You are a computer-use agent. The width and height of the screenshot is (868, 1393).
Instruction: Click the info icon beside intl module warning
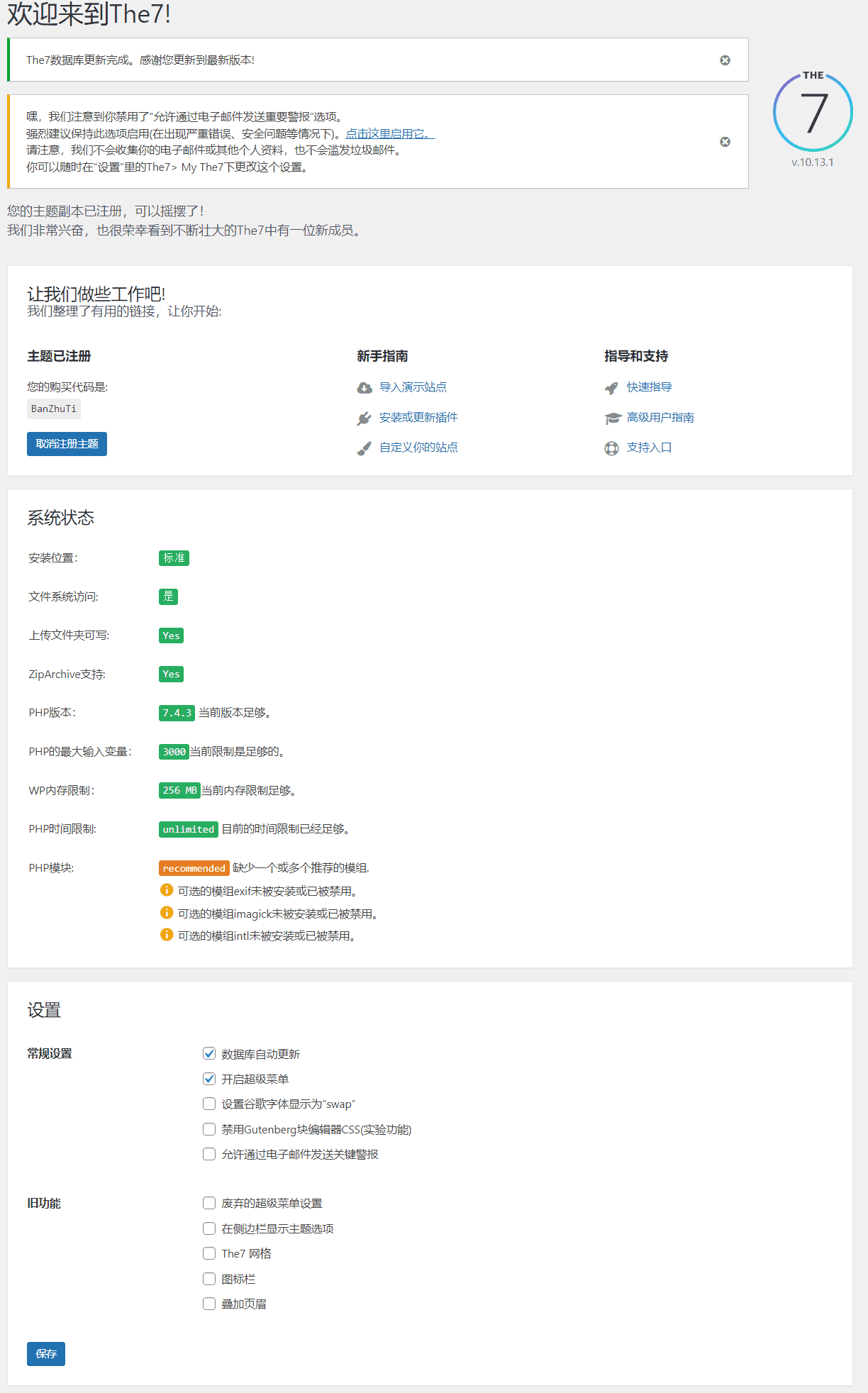tap(167, 935)
